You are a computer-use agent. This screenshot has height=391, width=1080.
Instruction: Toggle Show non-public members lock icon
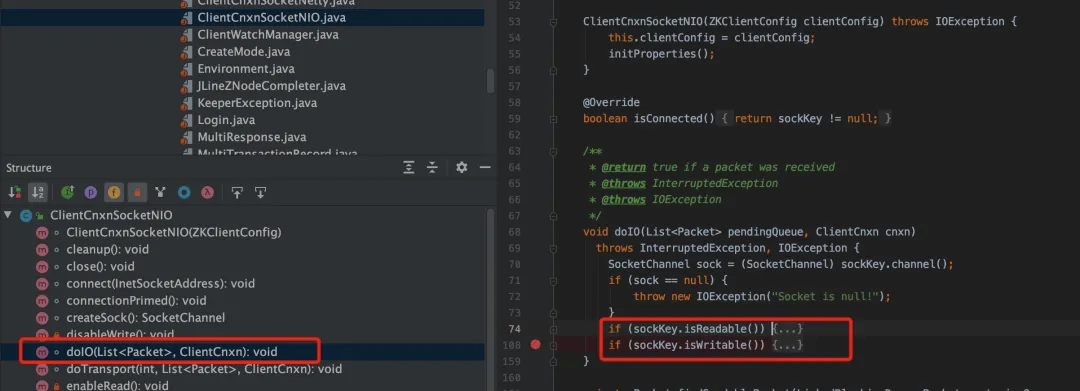click(x=136, y=192)
